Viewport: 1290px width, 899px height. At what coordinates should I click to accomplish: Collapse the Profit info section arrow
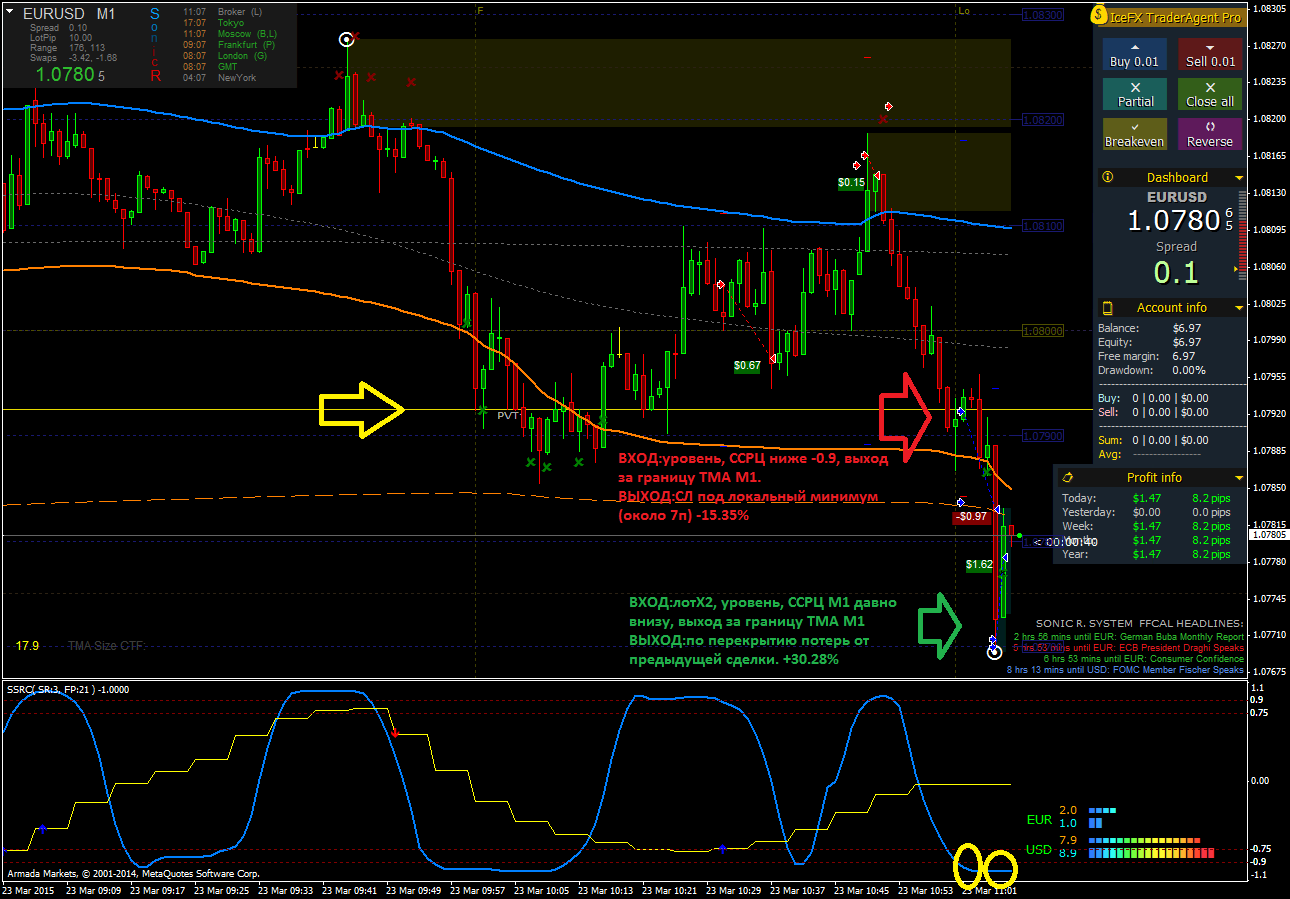click(1239, 478)
